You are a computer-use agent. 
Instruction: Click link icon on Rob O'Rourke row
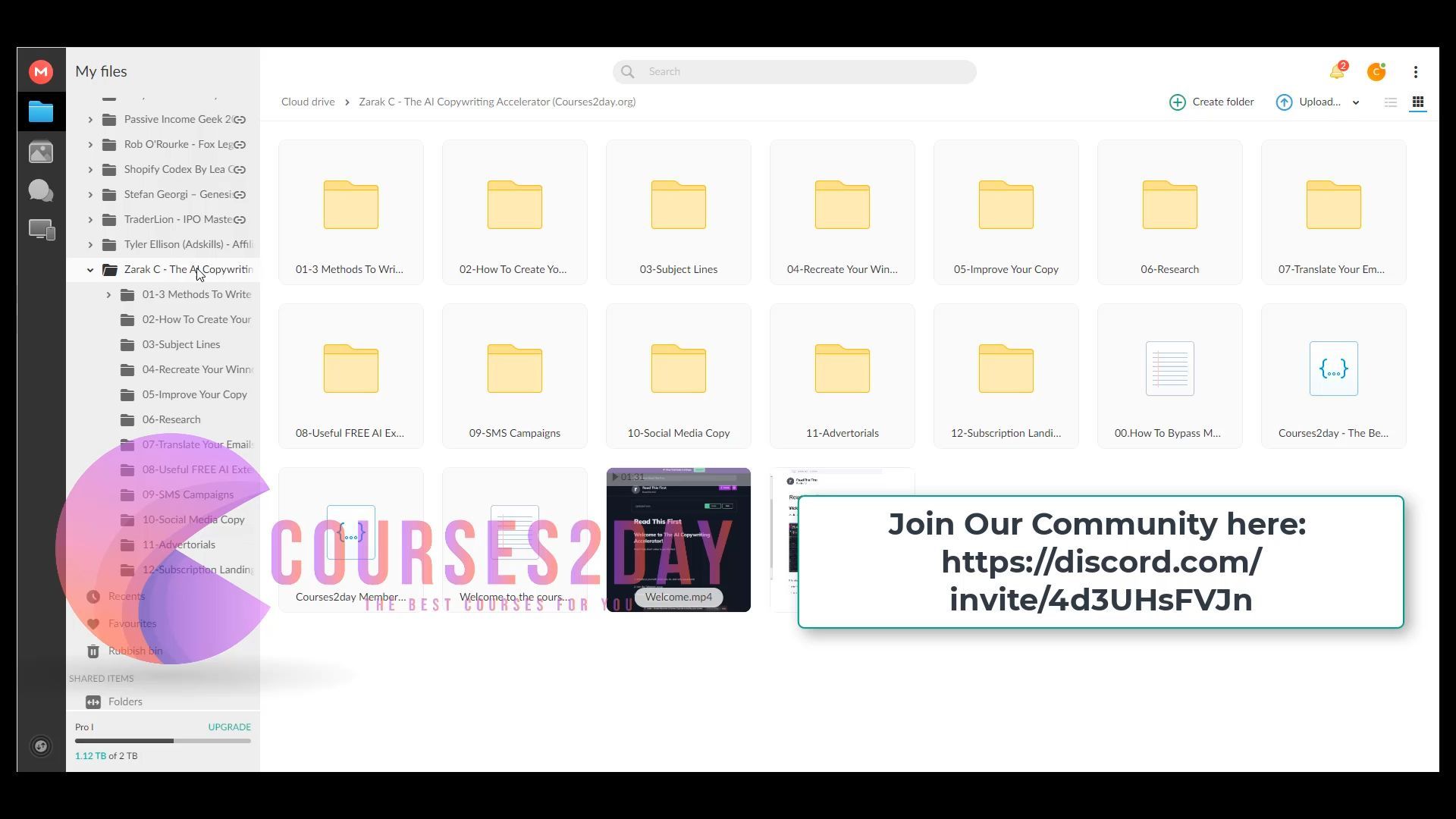(x=239, y=144)
